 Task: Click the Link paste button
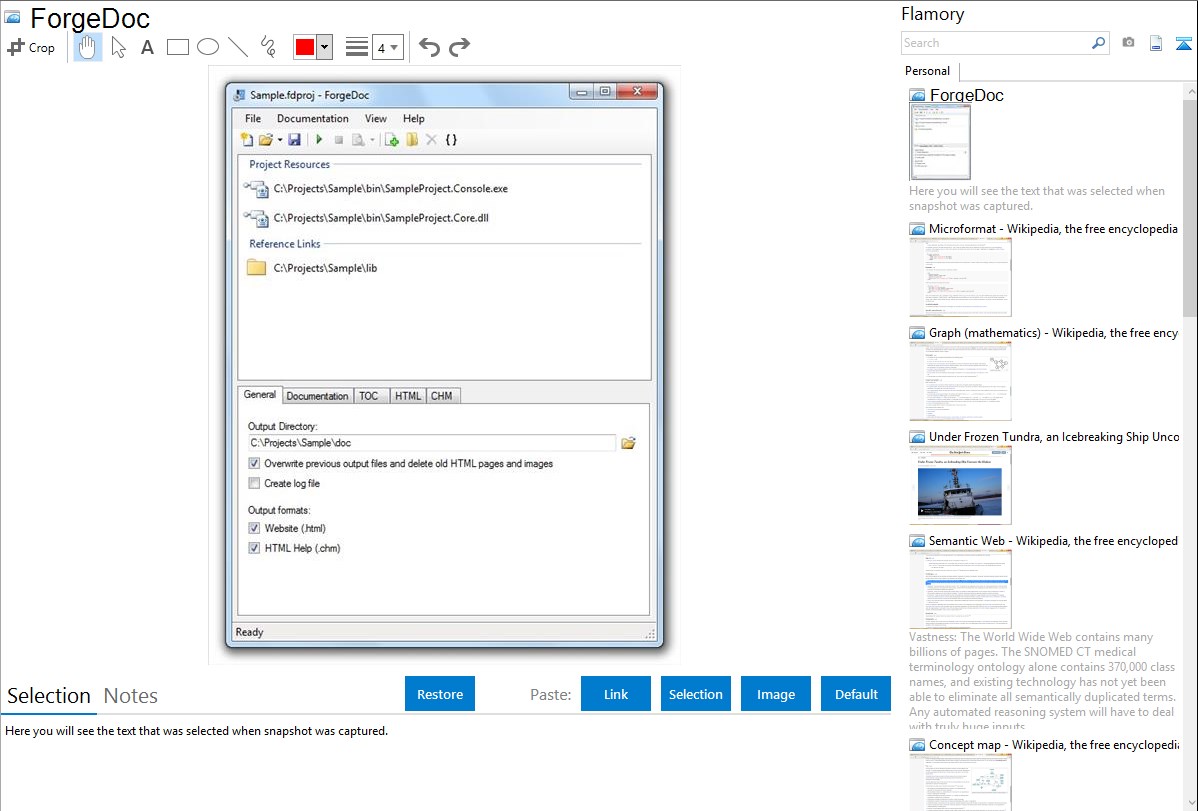coord(616,694)
